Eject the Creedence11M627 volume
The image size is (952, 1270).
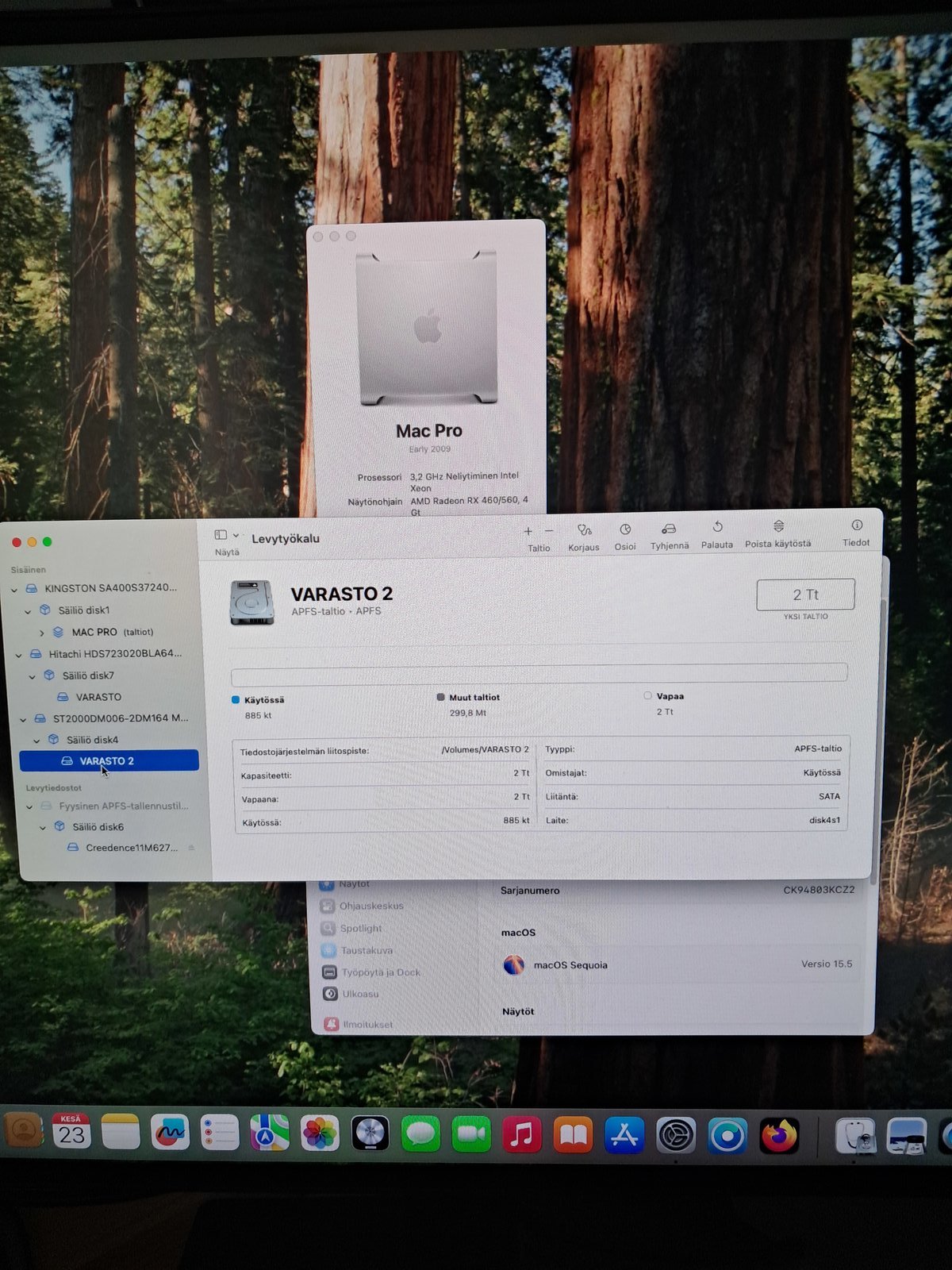point(191,848)
